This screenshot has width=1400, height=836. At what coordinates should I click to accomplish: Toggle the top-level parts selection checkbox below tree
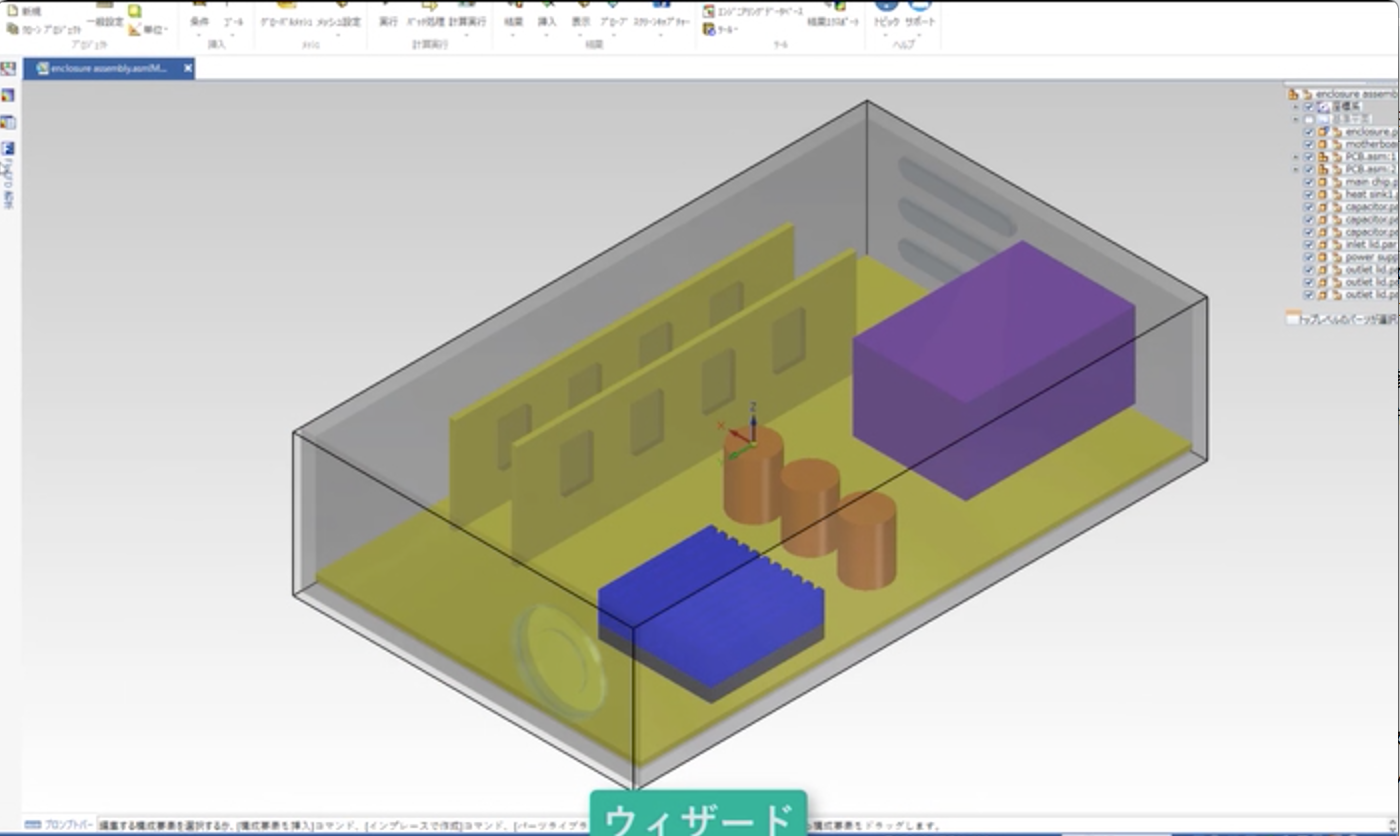coord(1292,319)
